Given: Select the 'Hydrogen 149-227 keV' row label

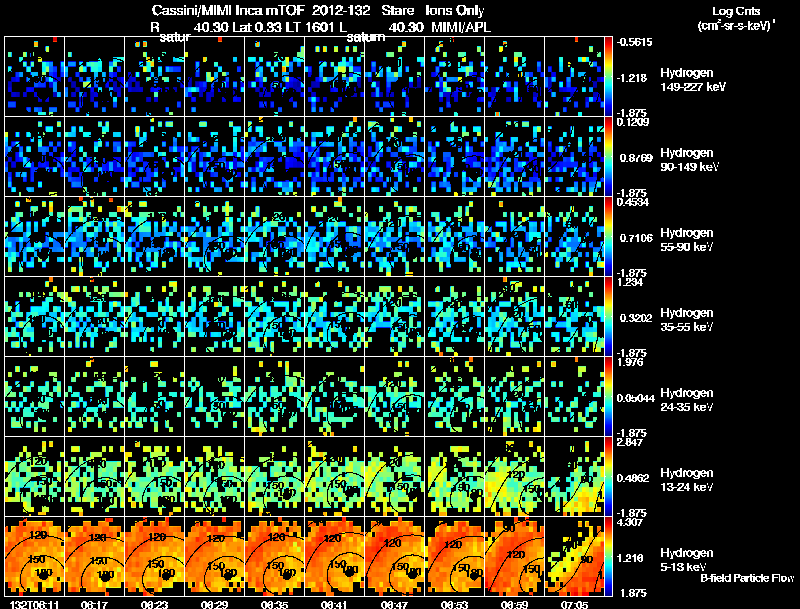Looking at the screenshot, I should [693, 80].
